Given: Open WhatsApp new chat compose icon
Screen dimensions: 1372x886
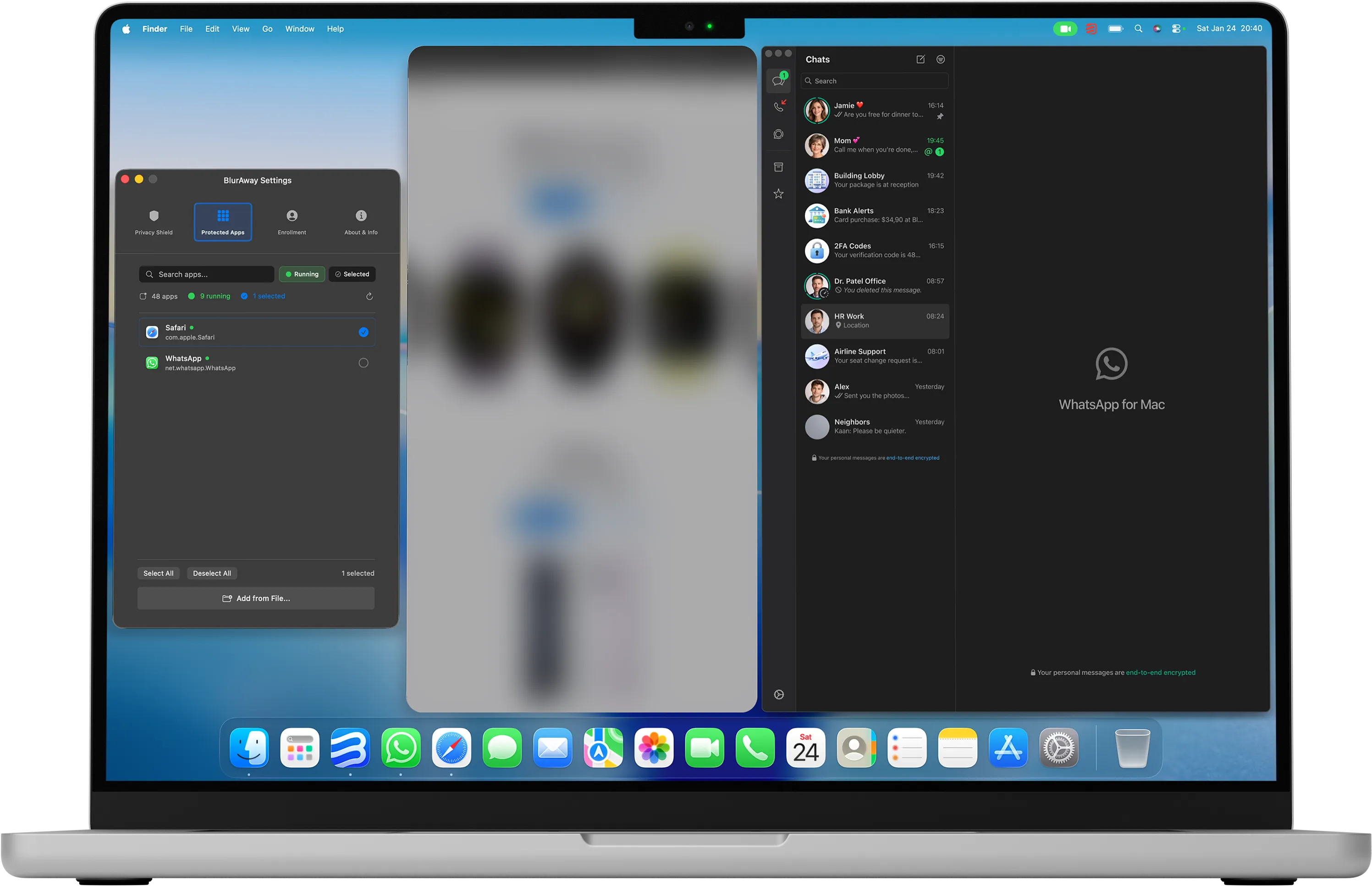Looking at the screenshot, I should [920, 59].
